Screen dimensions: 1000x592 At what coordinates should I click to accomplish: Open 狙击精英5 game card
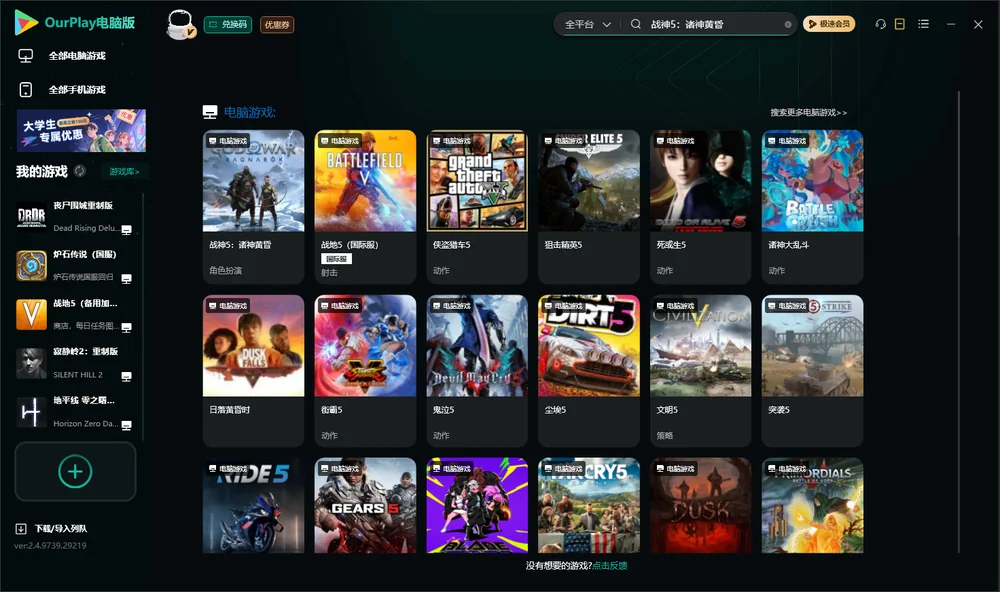(x=589, y=207)
